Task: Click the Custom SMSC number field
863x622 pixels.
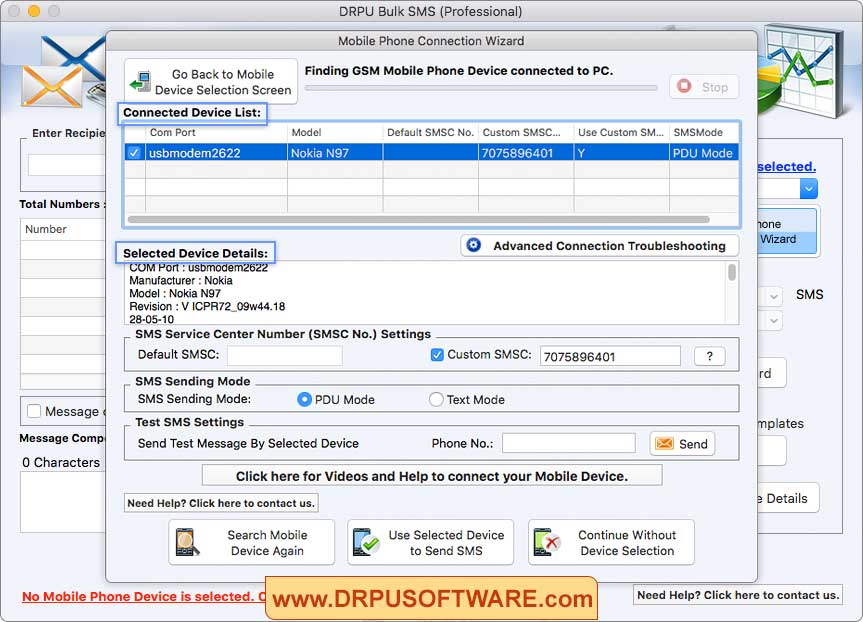Action: point(610,356)
